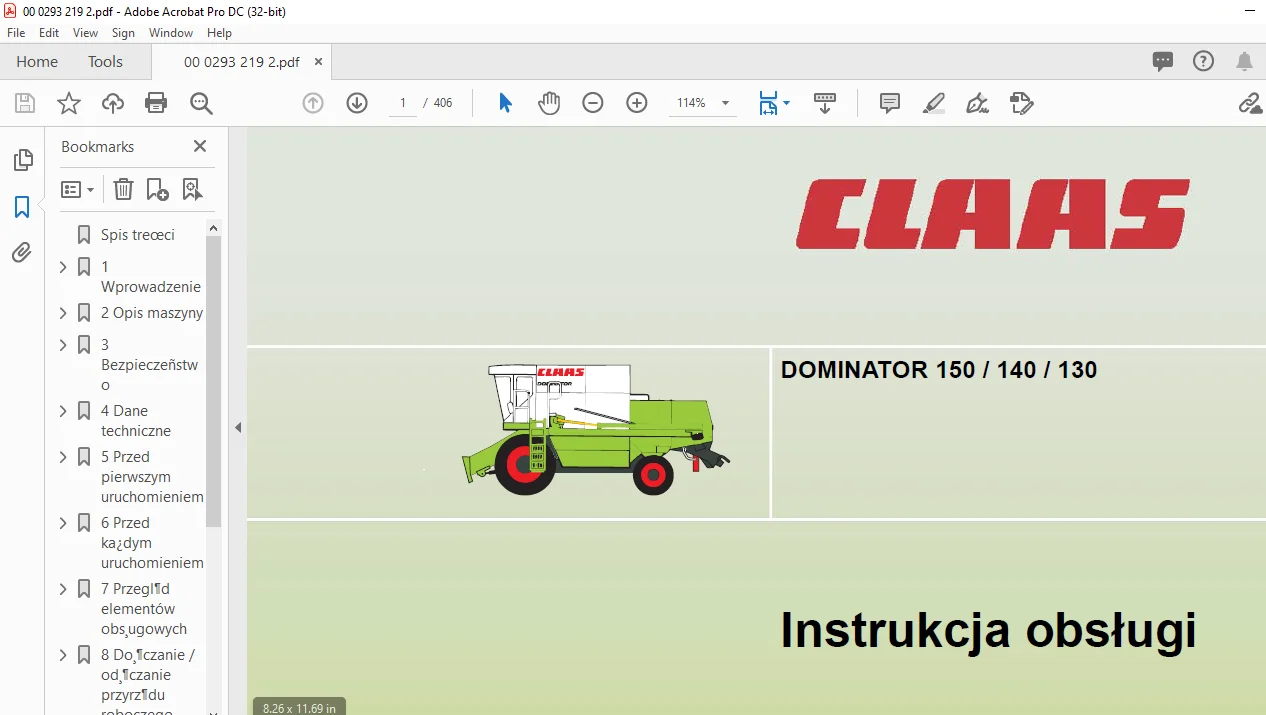This screenshot has height=715, width=1266.
Task: Click the scrolling mode keyboard icon
Action: (825, 103)
